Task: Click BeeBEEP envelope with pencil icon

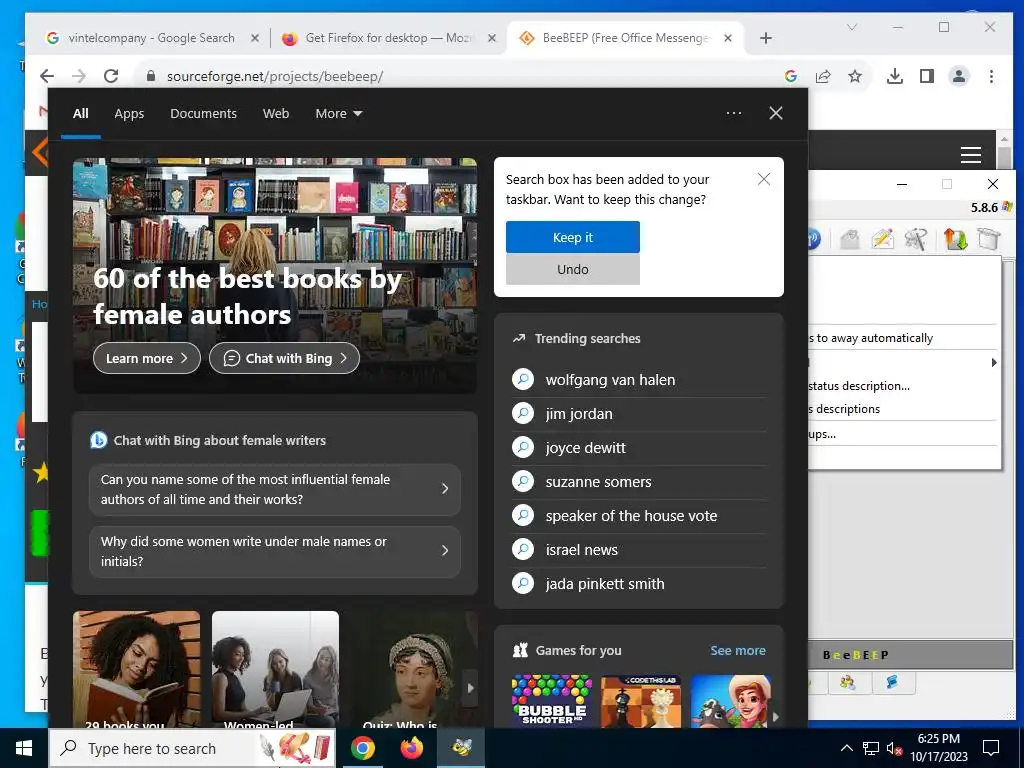Action: tap(882, 239)
